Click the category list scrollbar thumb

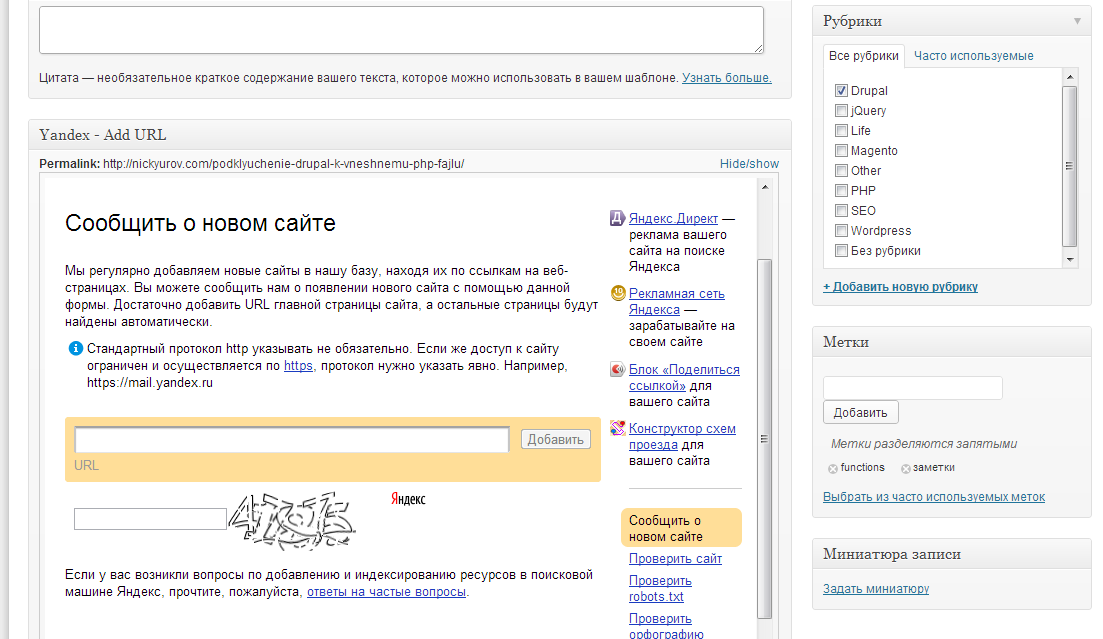coord(1070,167)
